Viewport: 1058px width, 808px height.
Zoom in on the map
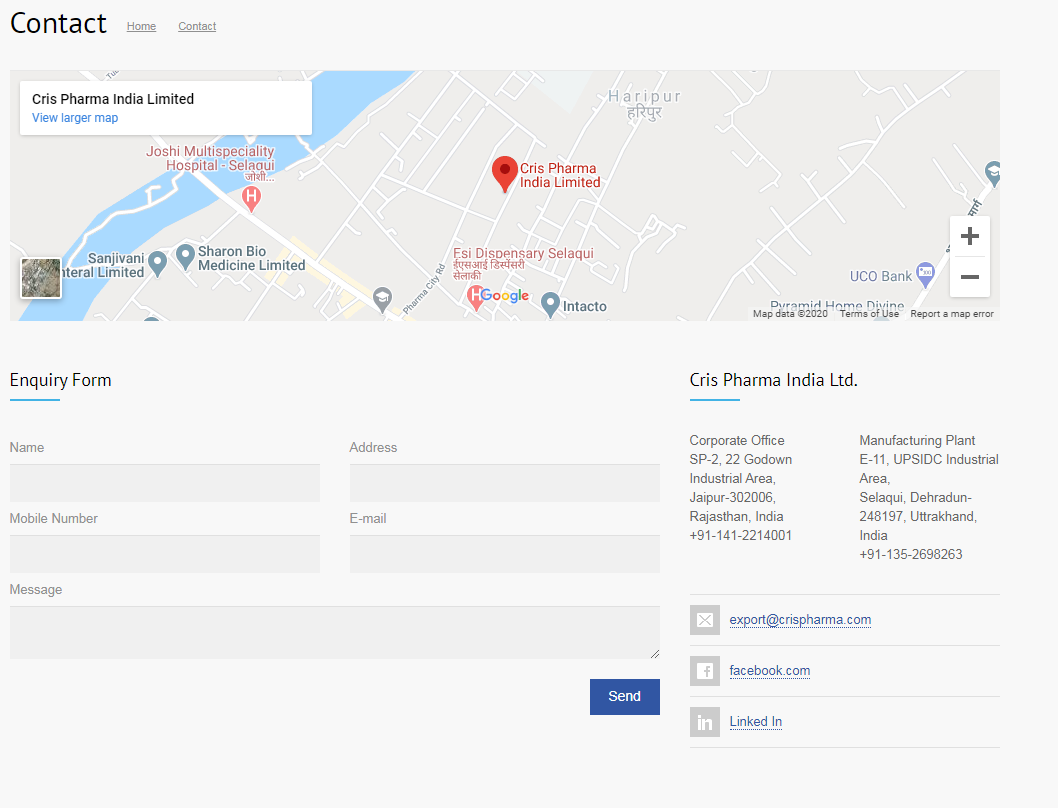[969, 237]
